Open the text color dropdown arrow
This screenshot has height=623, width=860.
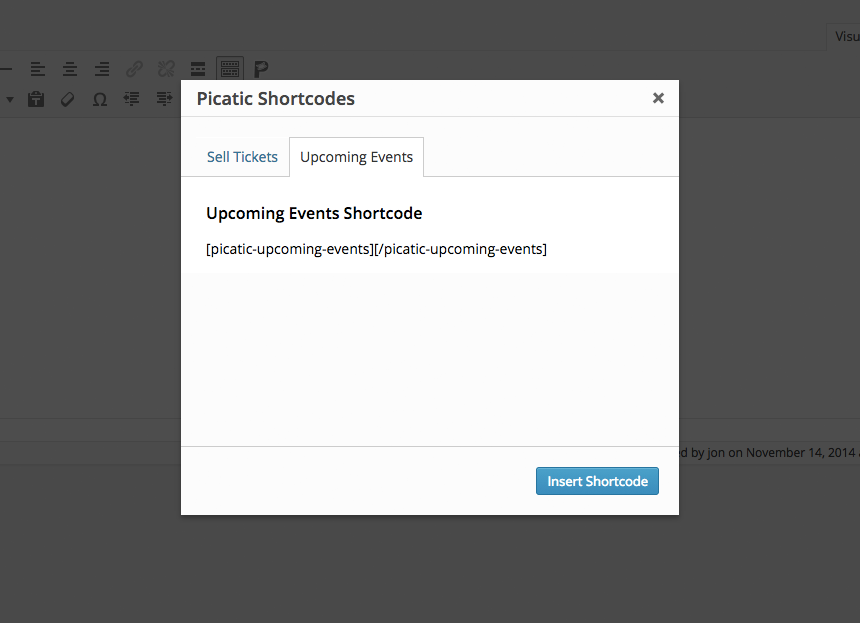(x=9, y=99)
